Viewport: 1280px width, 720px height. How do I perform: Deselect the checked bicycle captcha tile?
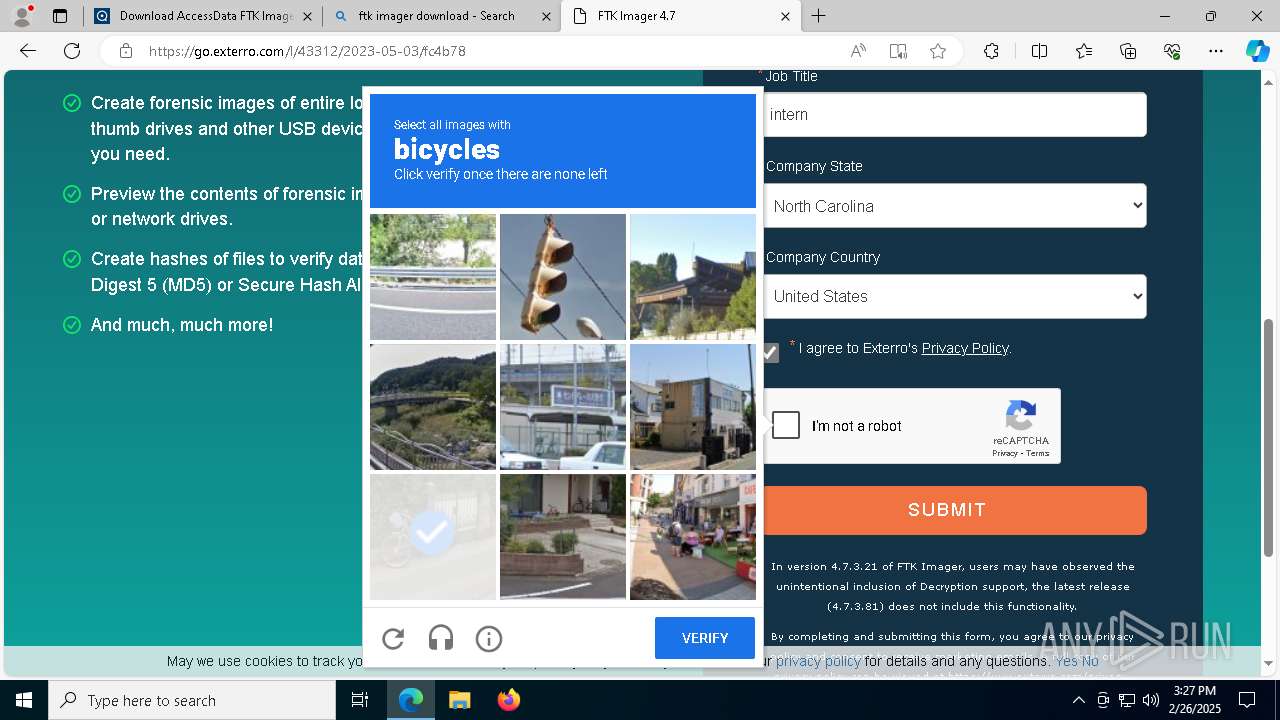[433, 537]
